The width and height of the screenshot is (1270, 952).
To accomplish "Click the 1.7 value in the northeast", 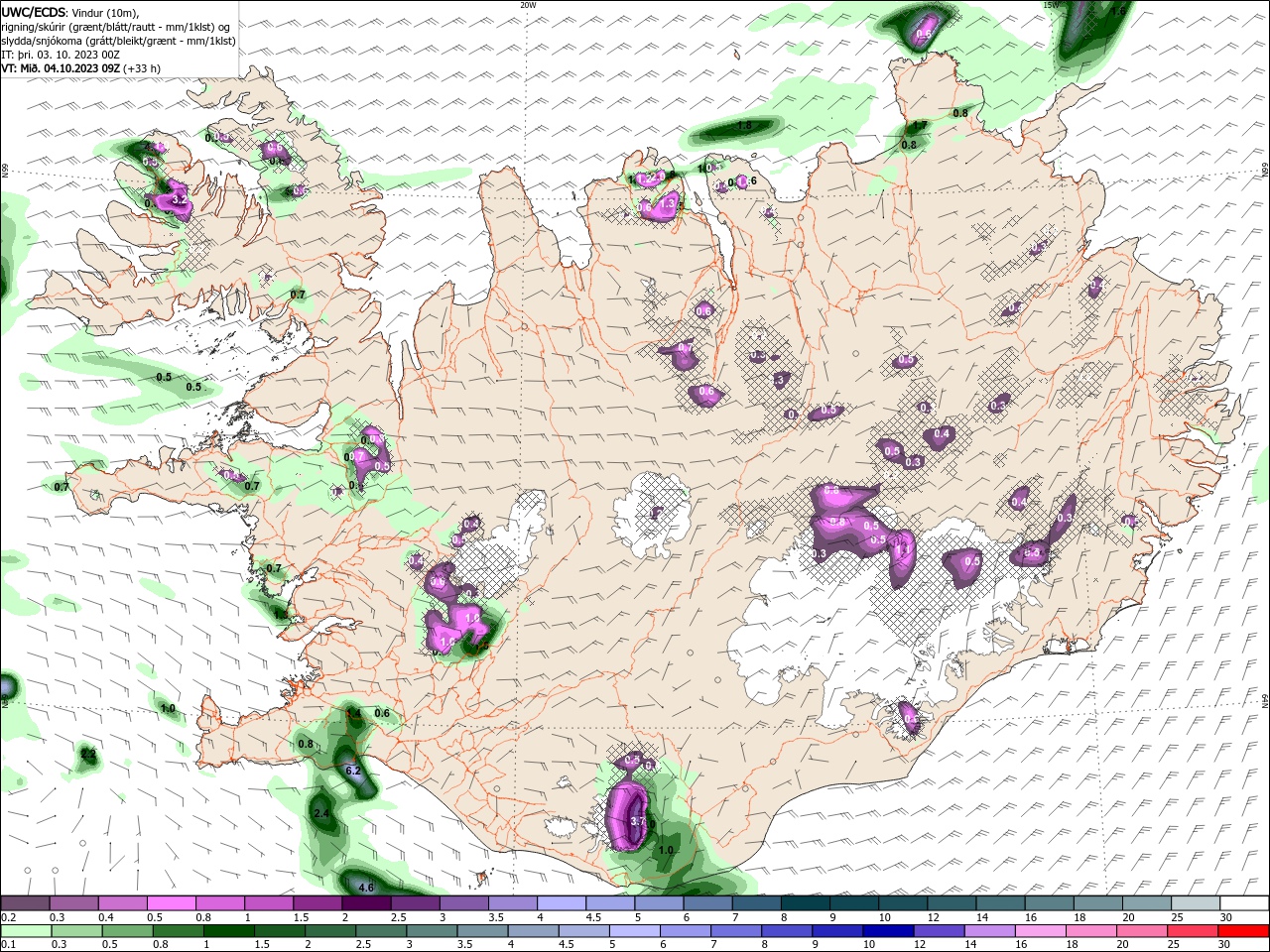I will [920, 126].
